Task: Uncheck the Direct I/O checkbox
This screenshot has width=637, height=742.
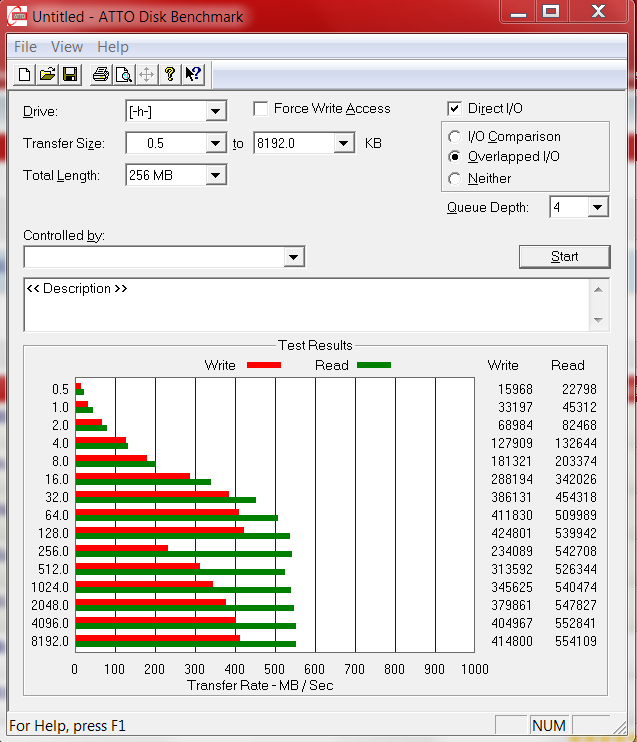Action: [x=455, y=109]
